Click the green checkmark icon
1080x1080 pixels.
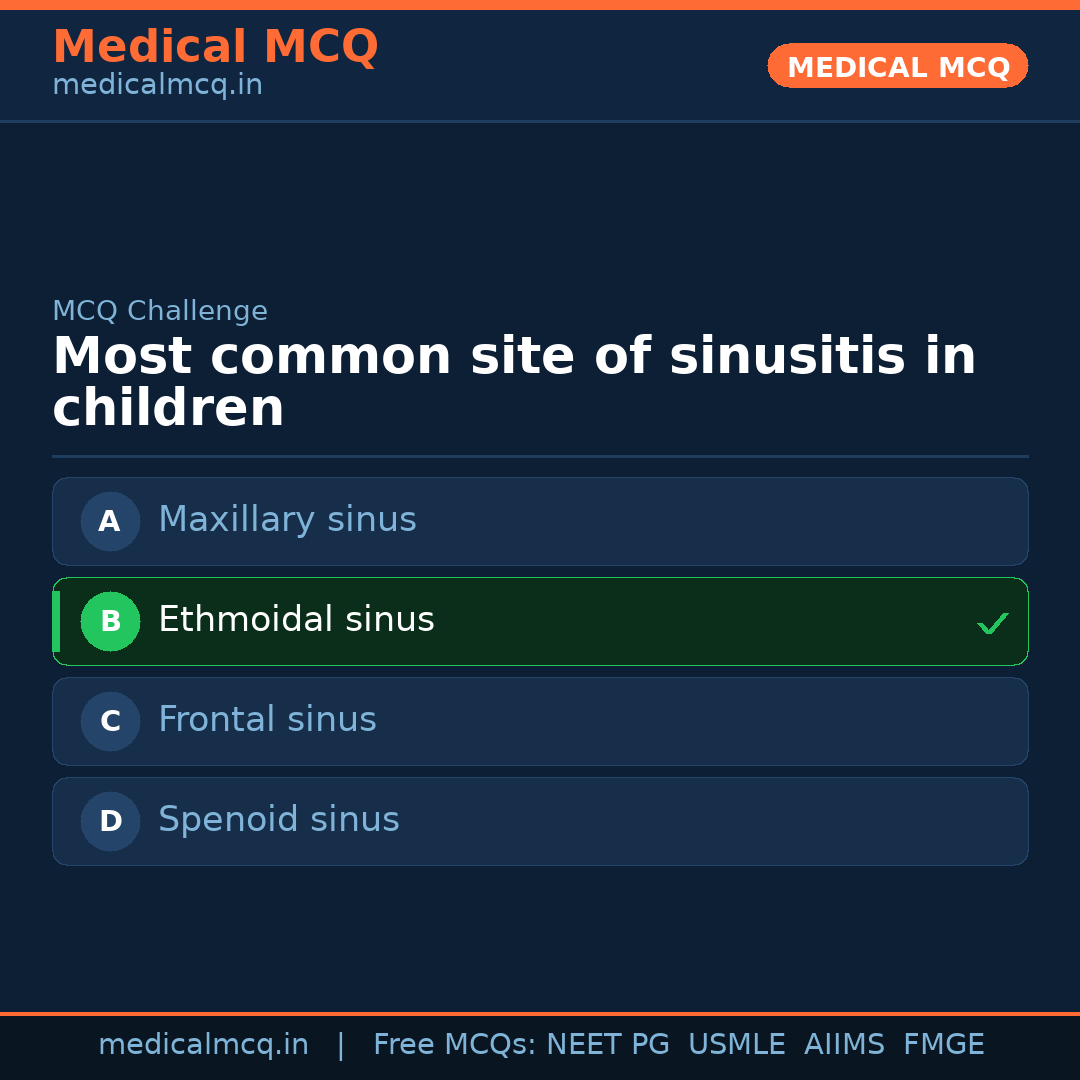point(992,623)
